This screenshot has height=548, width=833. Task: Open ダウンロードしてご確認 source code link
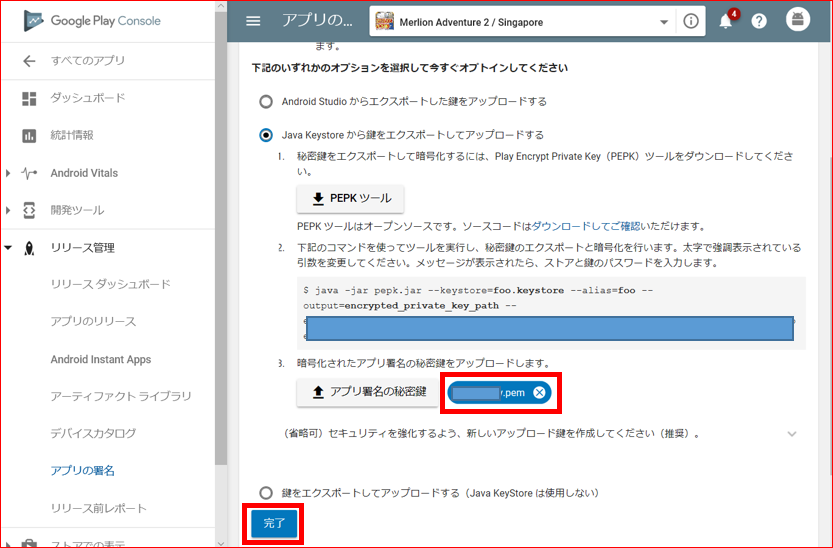586,226
